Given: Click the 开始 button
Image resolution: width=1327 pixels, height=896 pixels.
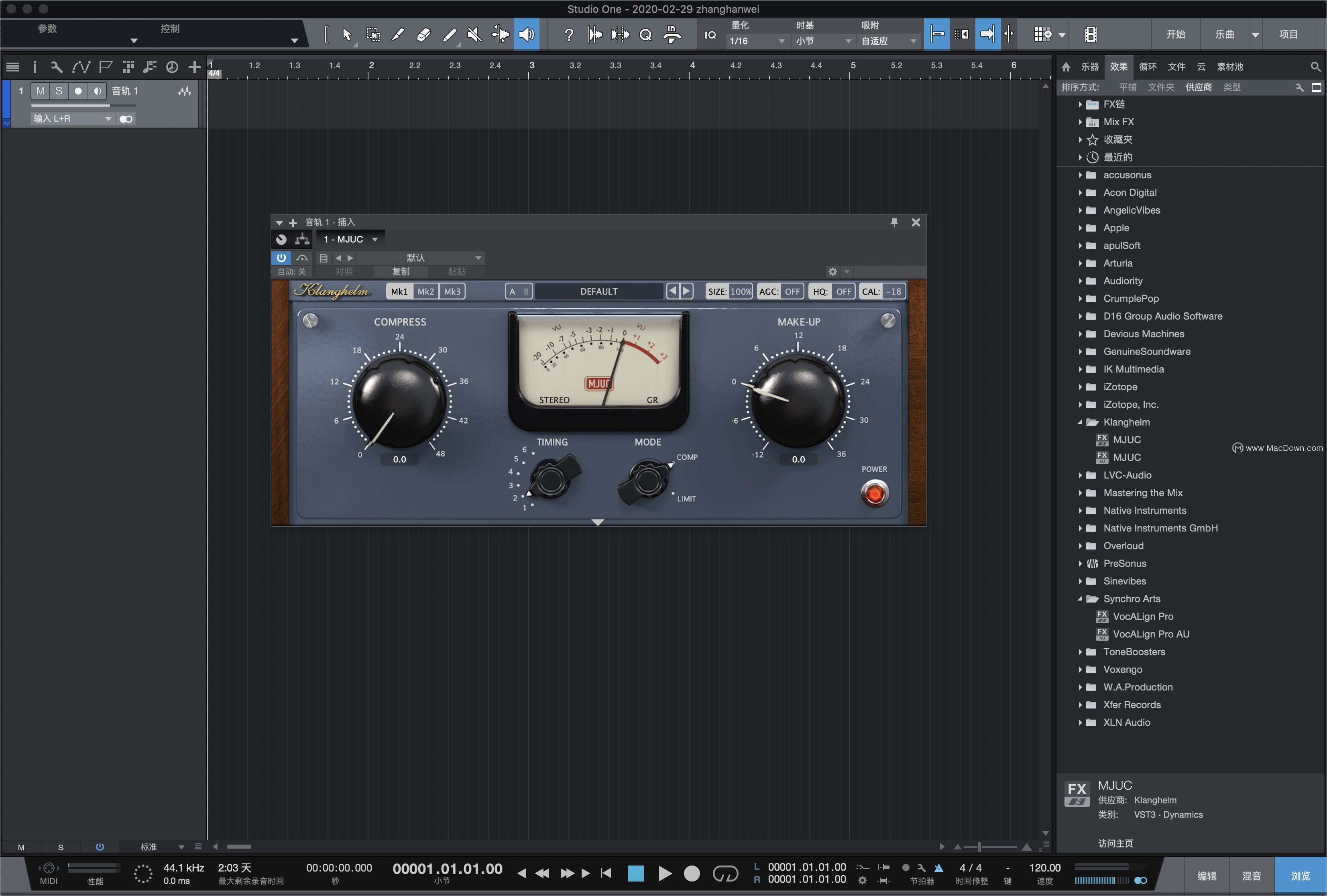Looking at the screenshot, I should pyautogui.click(x=1175, y=34).
